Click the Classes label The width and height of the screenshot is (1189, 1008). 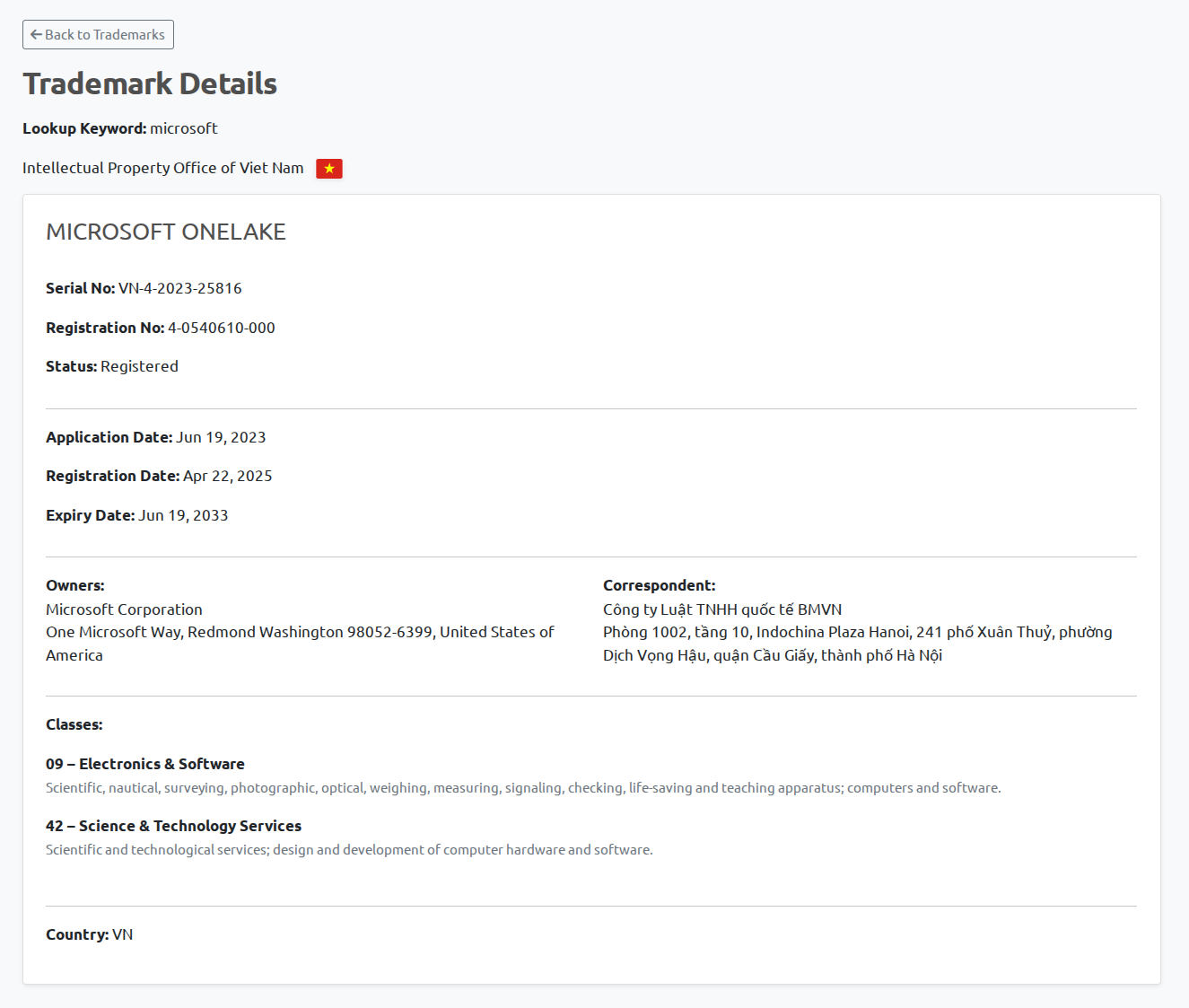tap(74, 724)
